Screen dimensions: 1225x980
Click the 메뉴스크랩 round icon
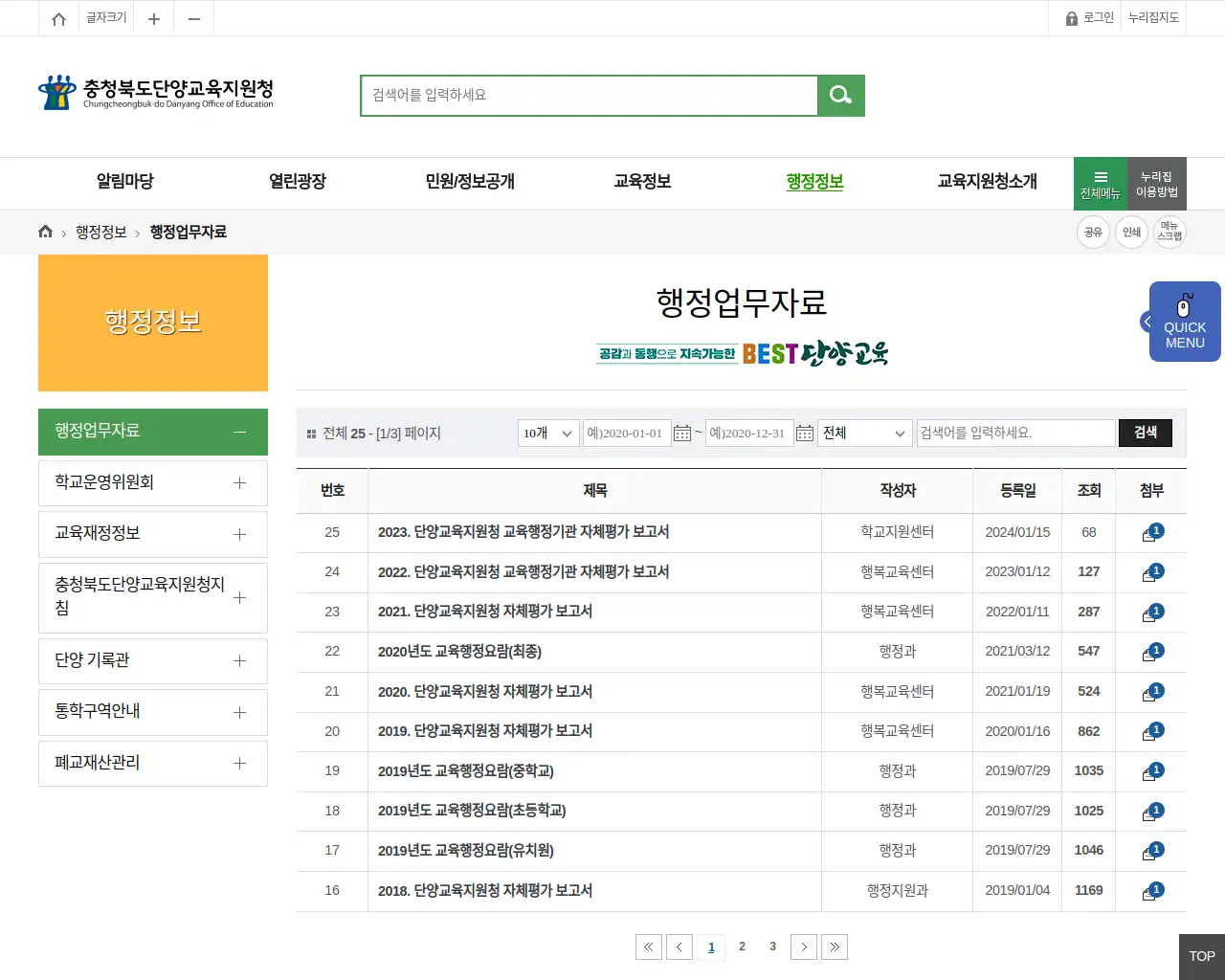pos(1169,232)
